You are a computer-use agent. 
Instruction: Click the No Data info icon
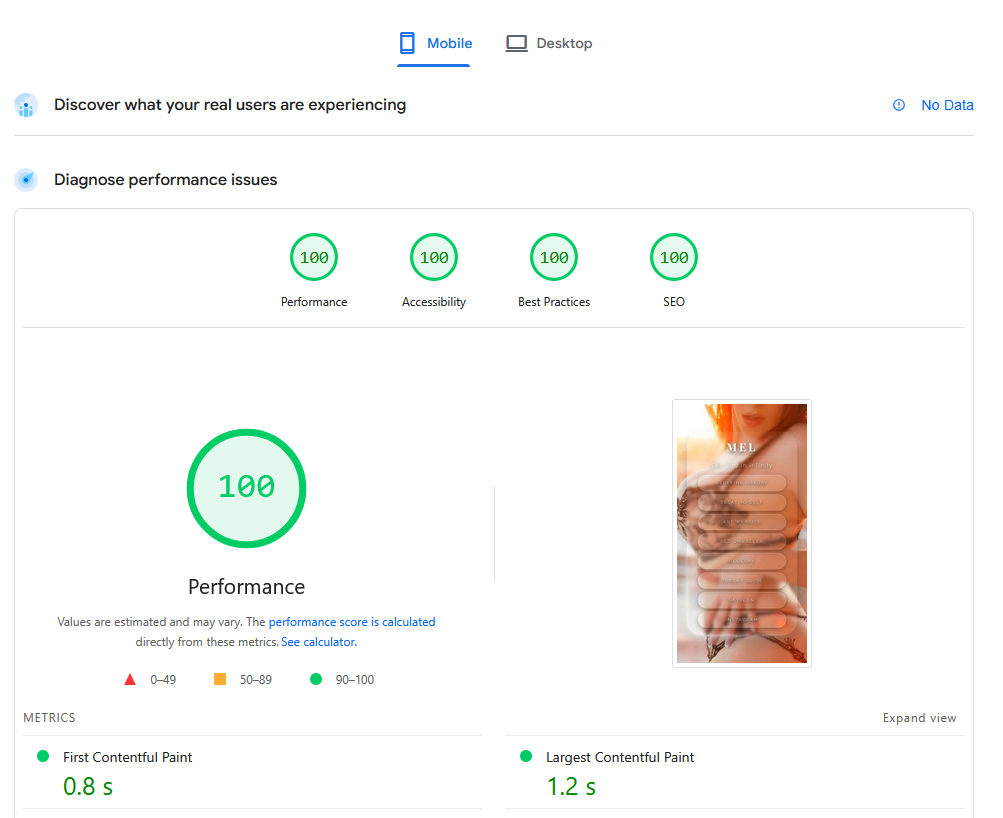click(899, 105)
